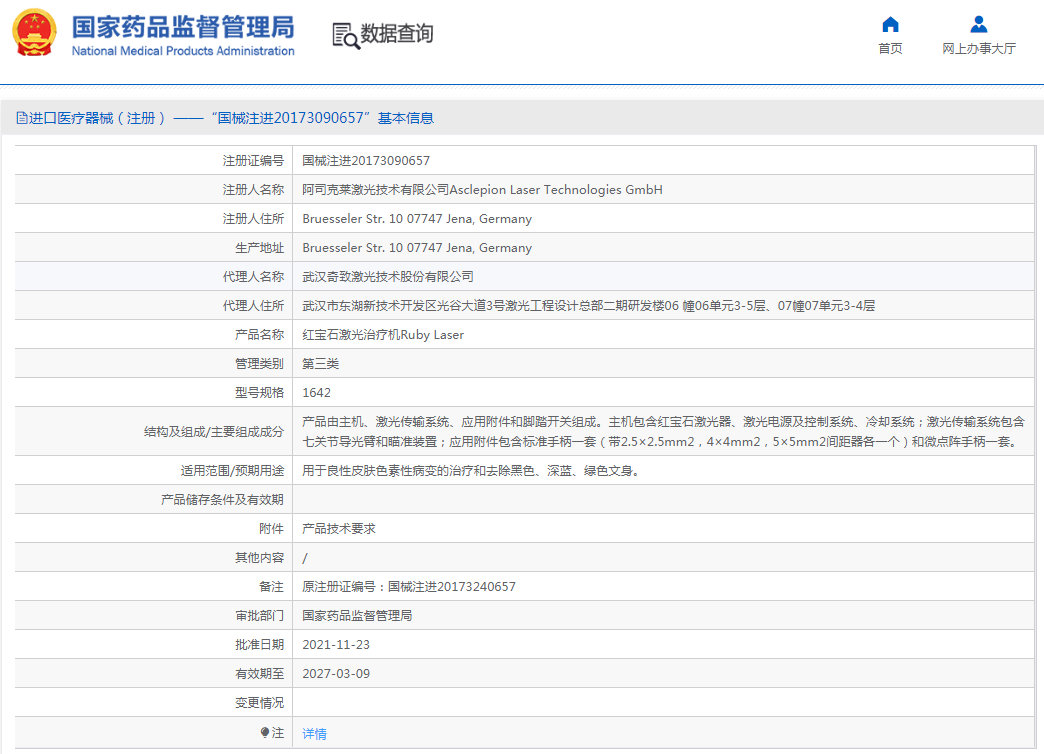
Task: Click approval date 2021-11-23
Action: 336,645
